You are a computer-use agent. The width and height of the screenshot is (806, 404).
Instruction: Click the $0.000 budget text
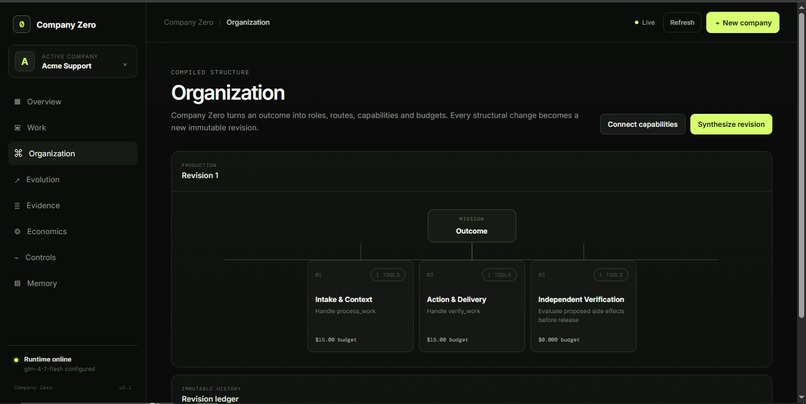pos(559,340)
